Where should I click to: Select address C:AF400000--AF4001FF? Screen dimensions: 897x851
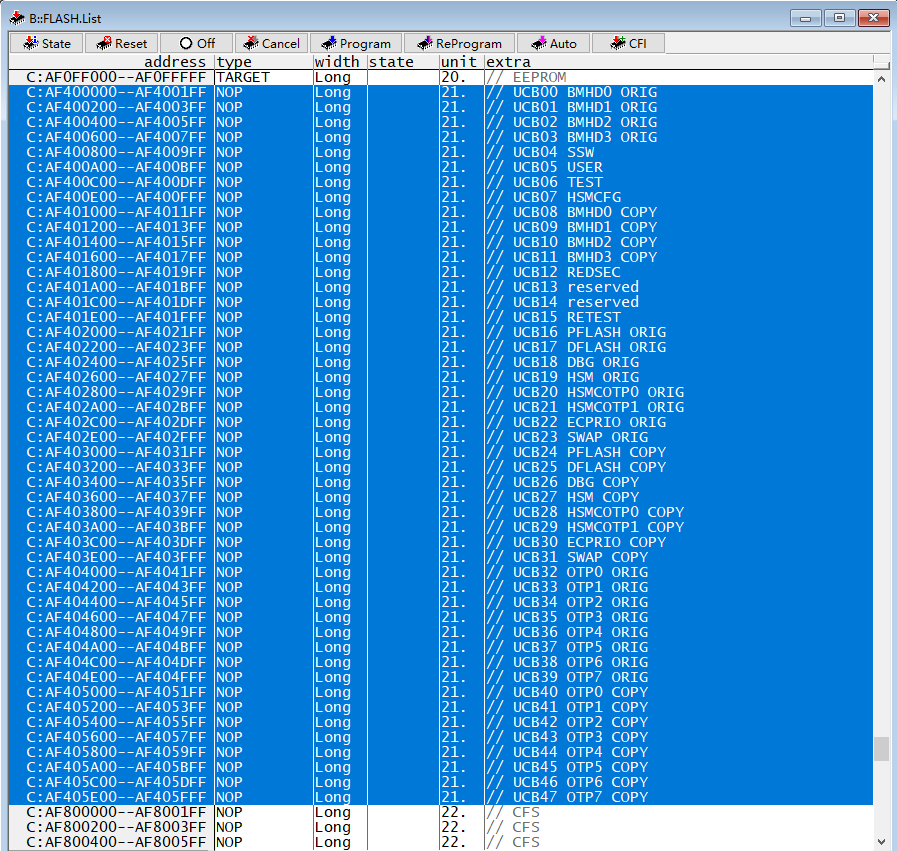pos(116,92)
